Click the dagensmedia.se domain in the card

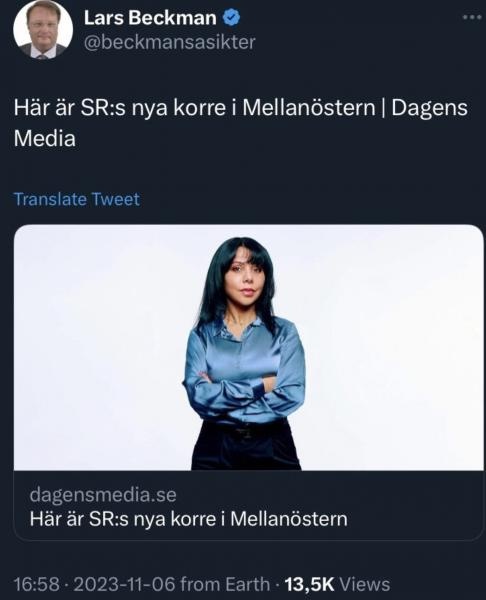103,495
